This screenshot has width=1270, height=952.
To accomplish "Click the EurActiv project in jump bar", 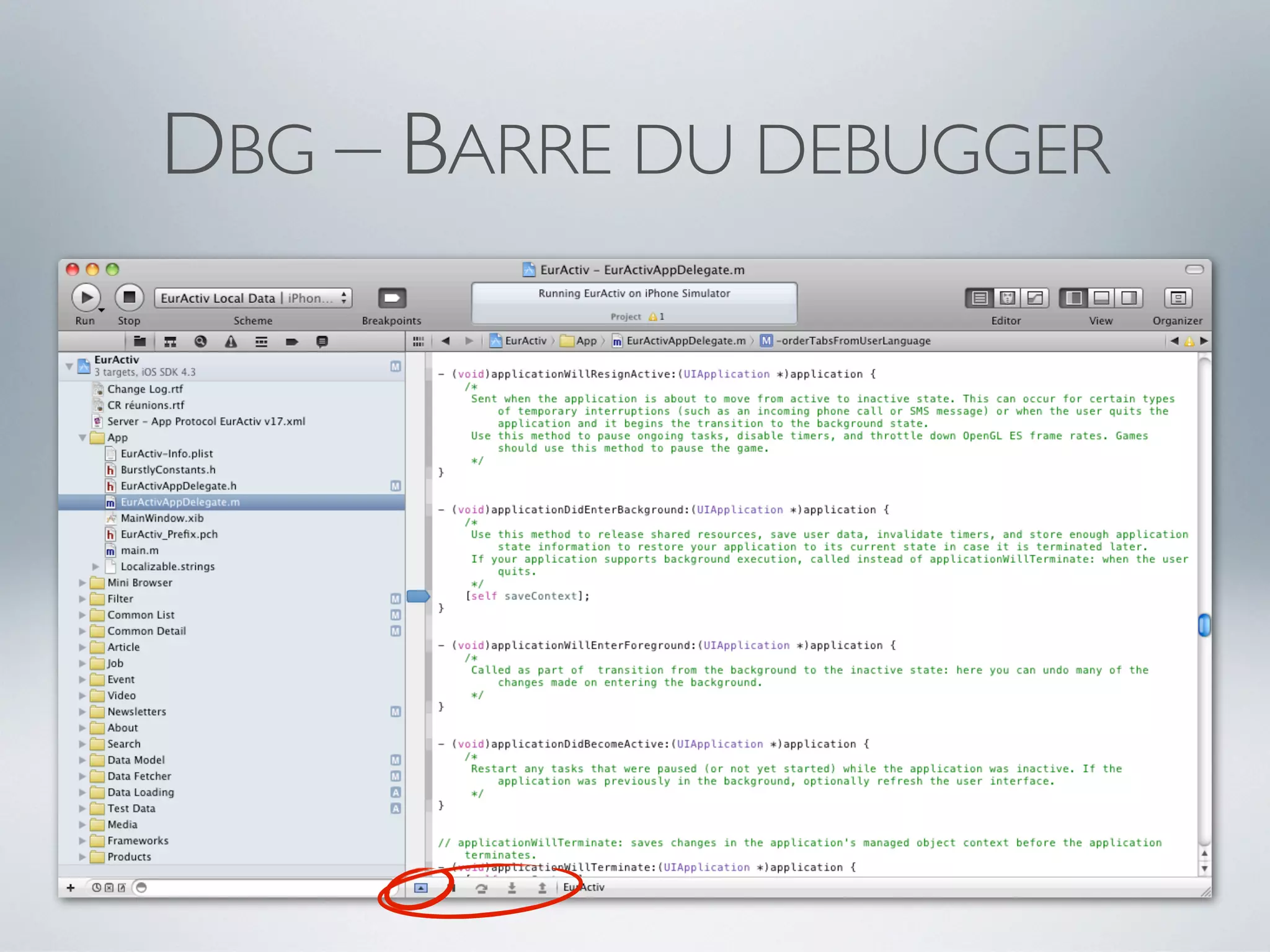I will click(518, 341).
